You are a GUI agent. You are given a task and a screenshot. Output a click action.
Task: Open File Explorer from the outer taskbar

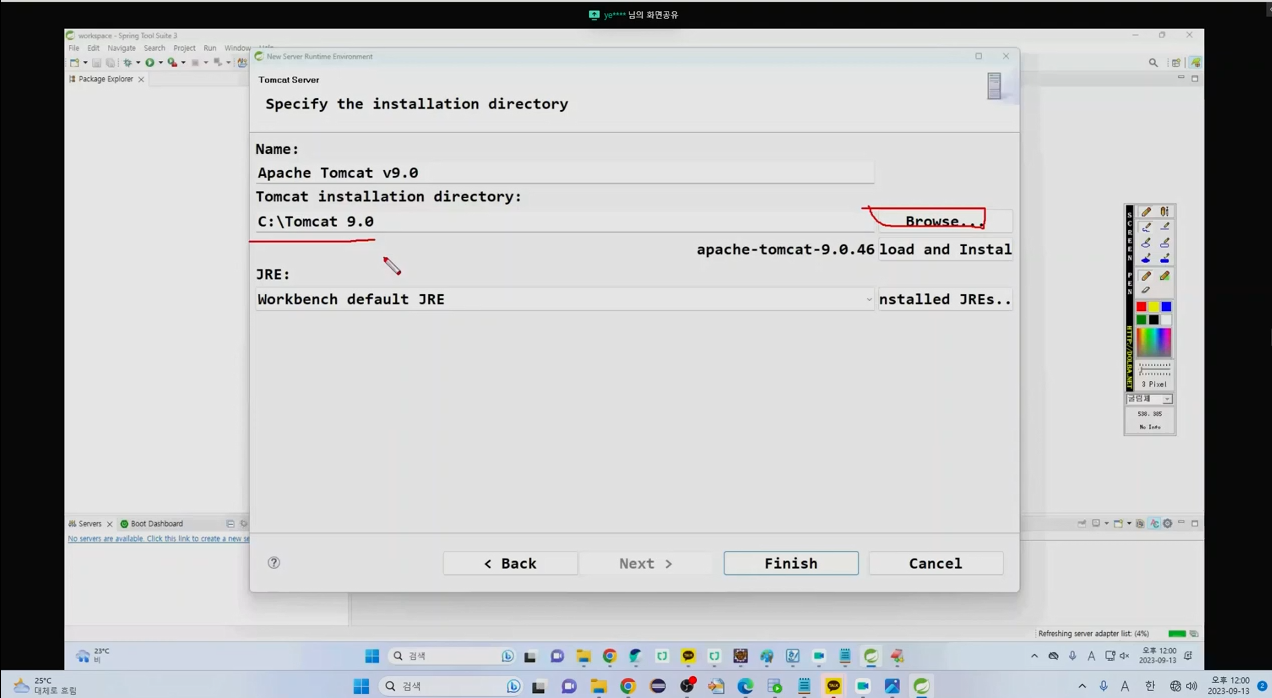(598, 686)
